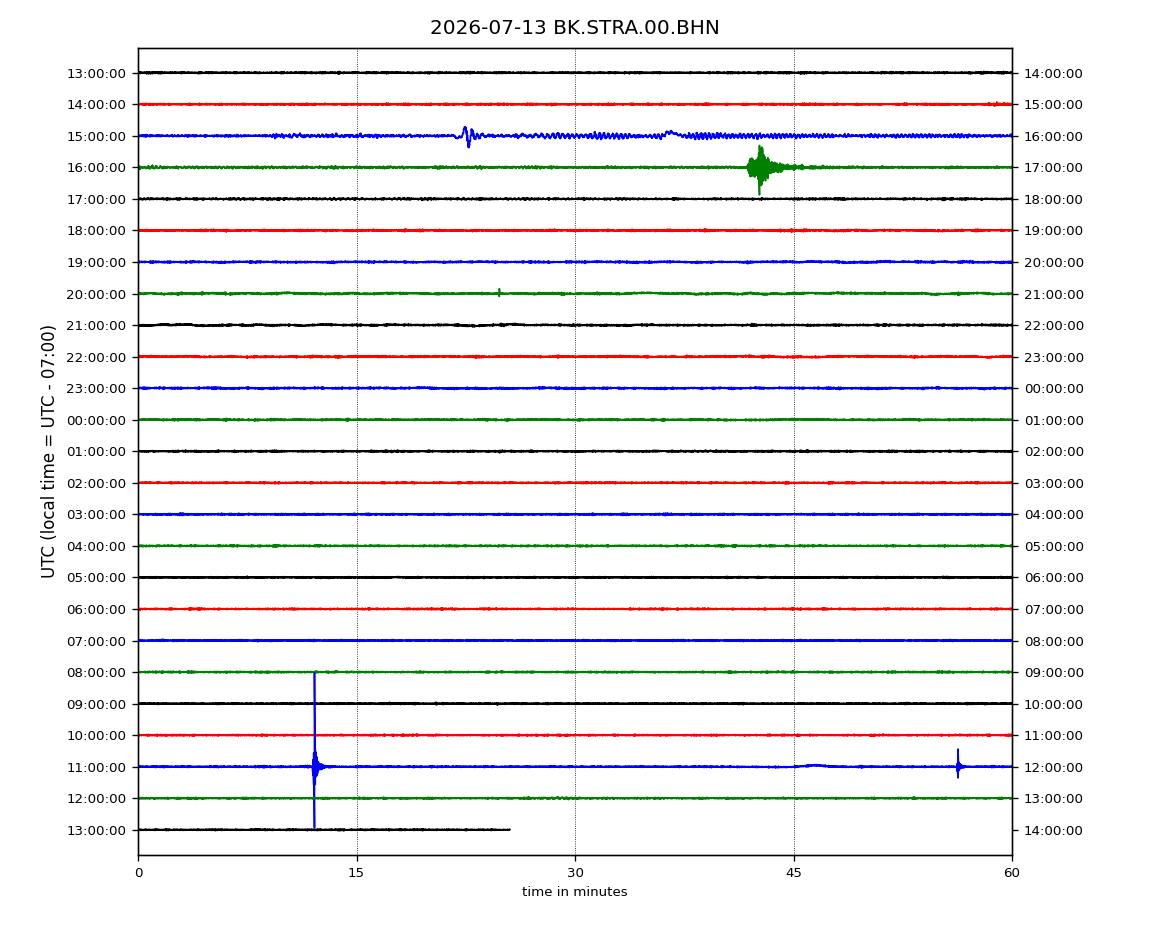Screen dimensions: 1150x950
Task: Click the 15 minute tick label
Action: pos(356,873)
